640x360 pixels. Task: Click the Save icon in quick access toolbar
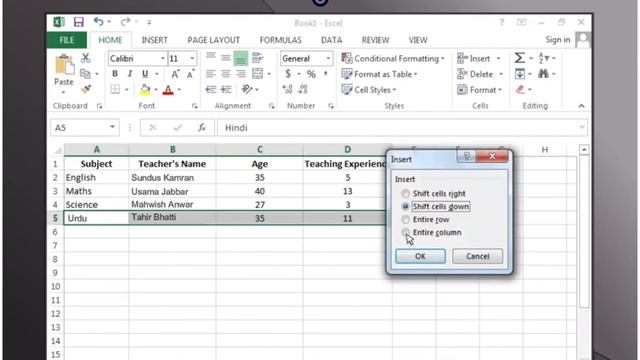coord(78,22)
